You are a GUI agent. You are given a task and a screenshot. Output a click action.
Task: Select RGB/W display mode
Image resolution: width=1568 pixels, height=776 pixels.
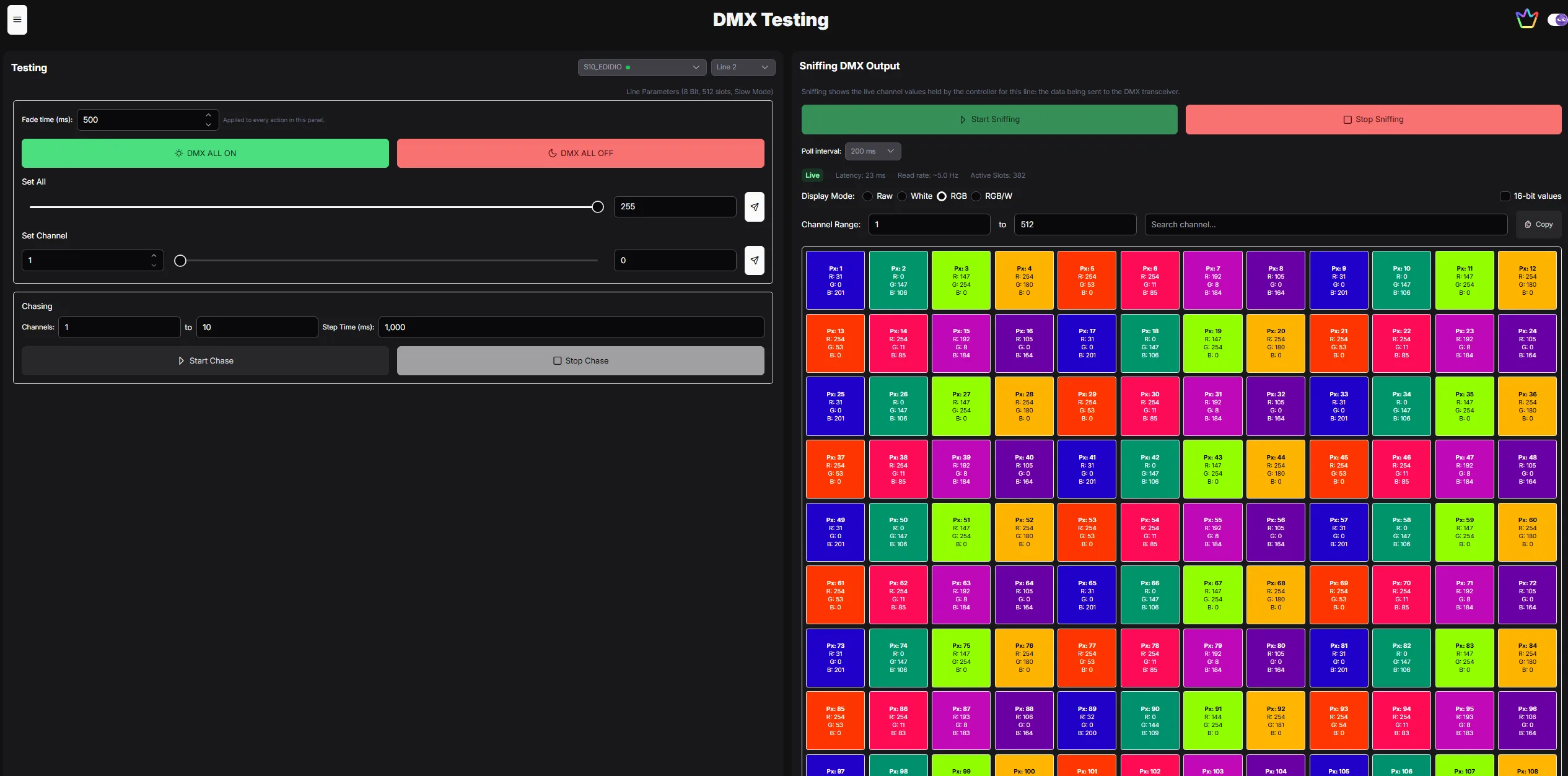[976, 196]
